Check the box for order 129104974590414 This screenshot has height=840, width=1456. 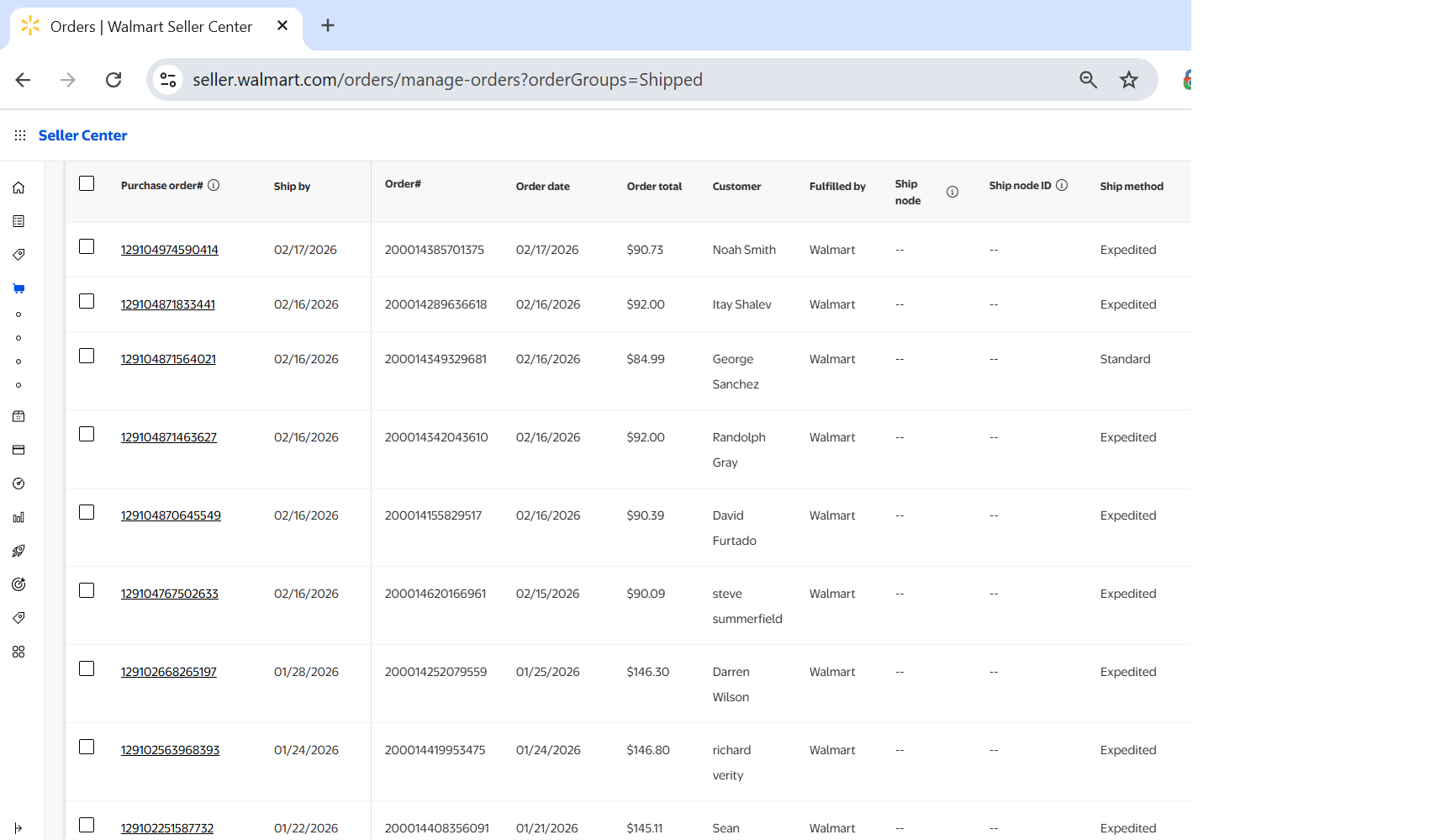click(87, 246)
